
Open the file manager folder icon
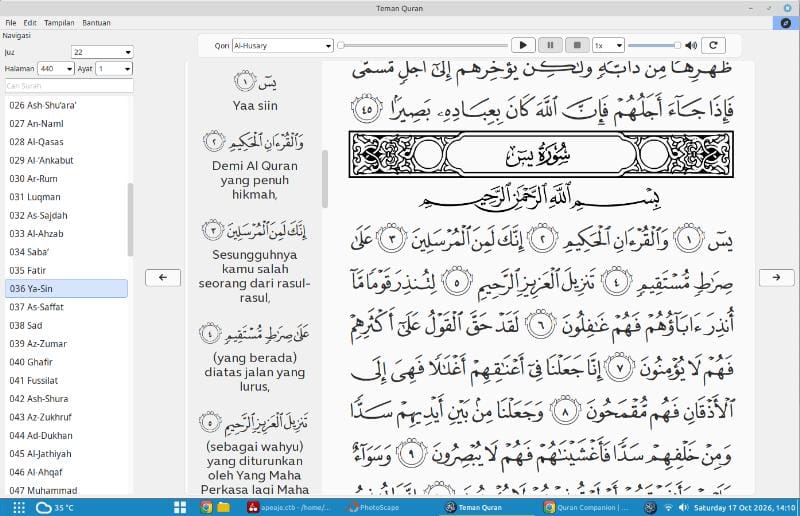point(223,507)
